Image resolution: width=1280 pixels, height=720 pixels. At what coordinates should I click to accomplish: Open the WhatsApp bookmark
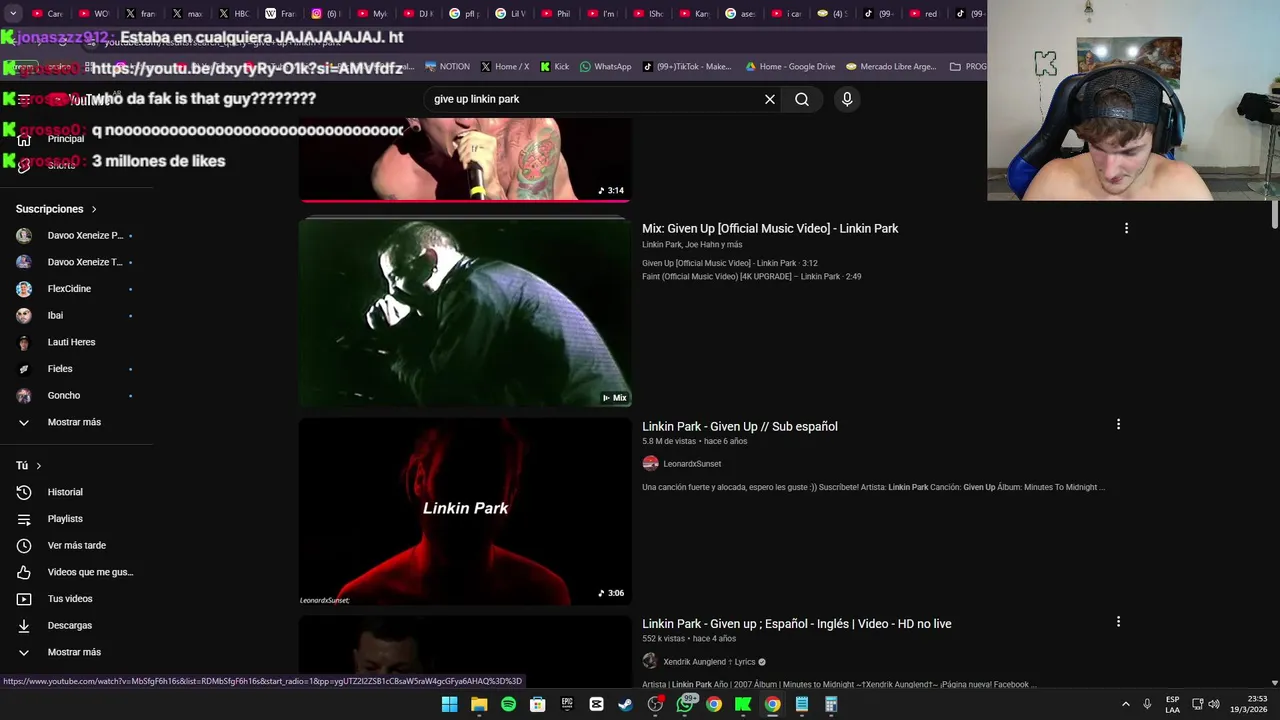(605, 67)
